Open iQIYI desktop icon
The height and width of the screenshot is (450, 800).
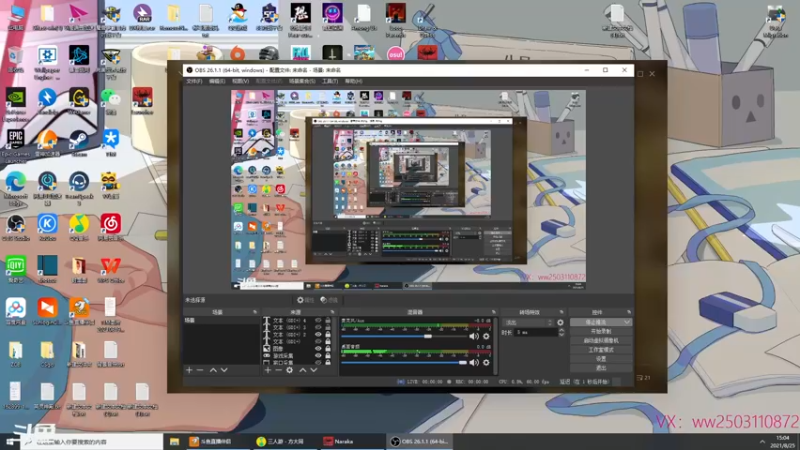(15, 269)
